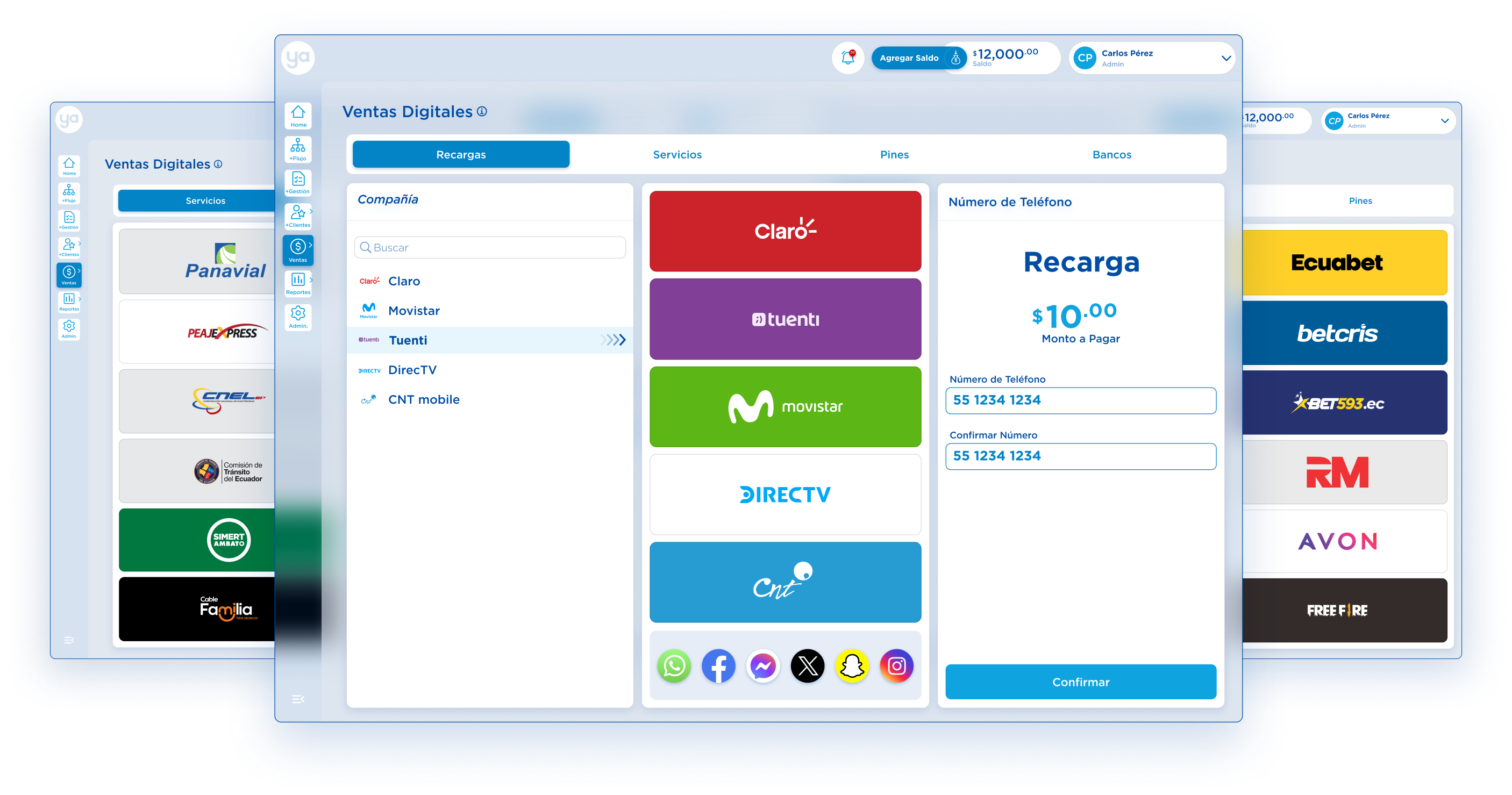Click the Instagram icon
This screenshot has width=1512, height=795.
click(x=896, y=666)
